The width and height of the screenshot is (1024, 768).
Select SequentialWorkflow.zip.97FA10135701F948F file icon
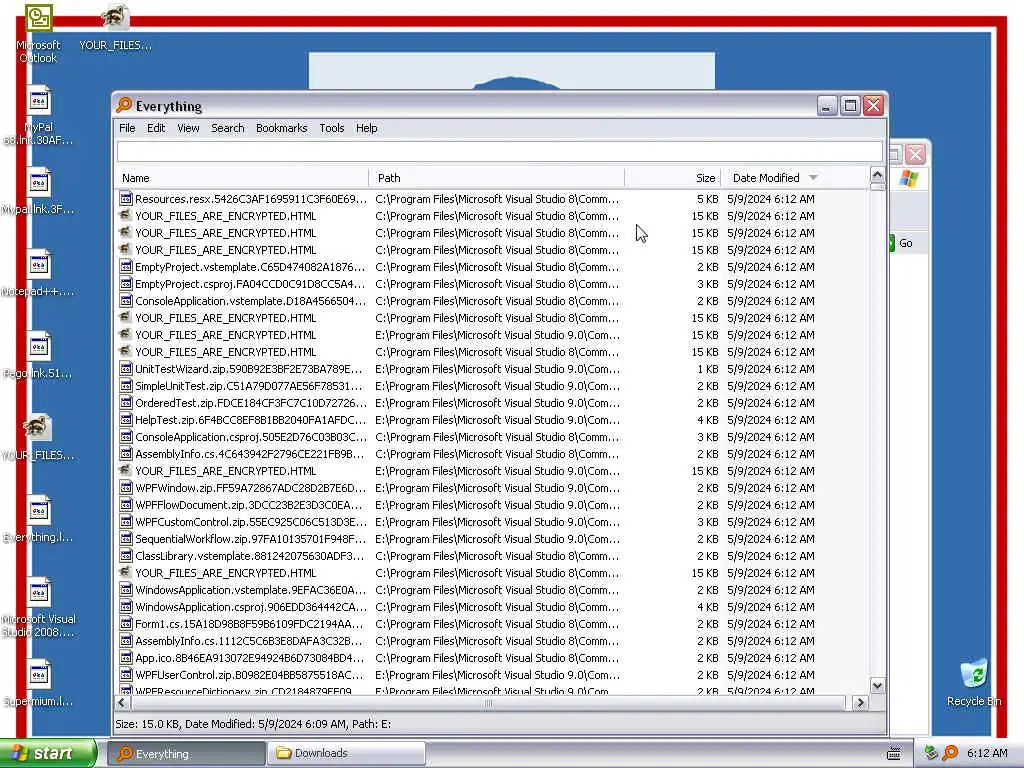click(x=125, y=539)
